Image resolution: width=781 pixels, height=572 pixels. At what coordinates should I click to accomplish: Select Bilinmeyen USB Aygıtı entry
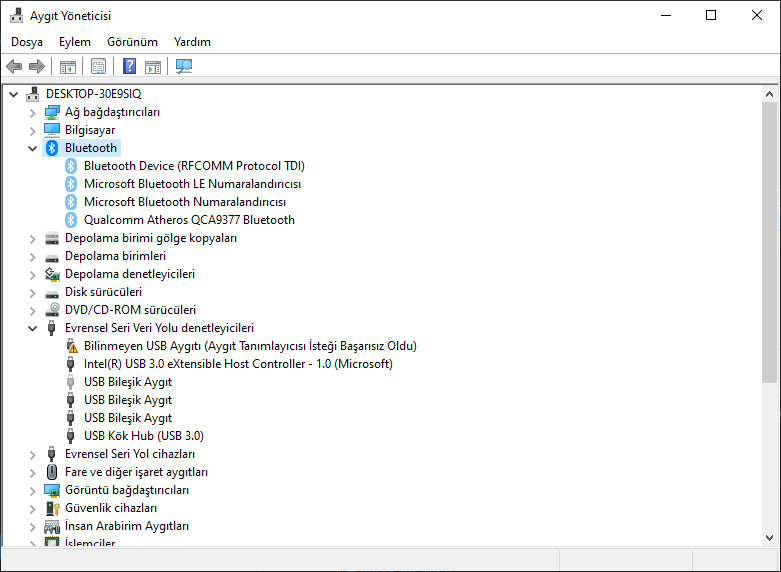click(x=250, y=346)
